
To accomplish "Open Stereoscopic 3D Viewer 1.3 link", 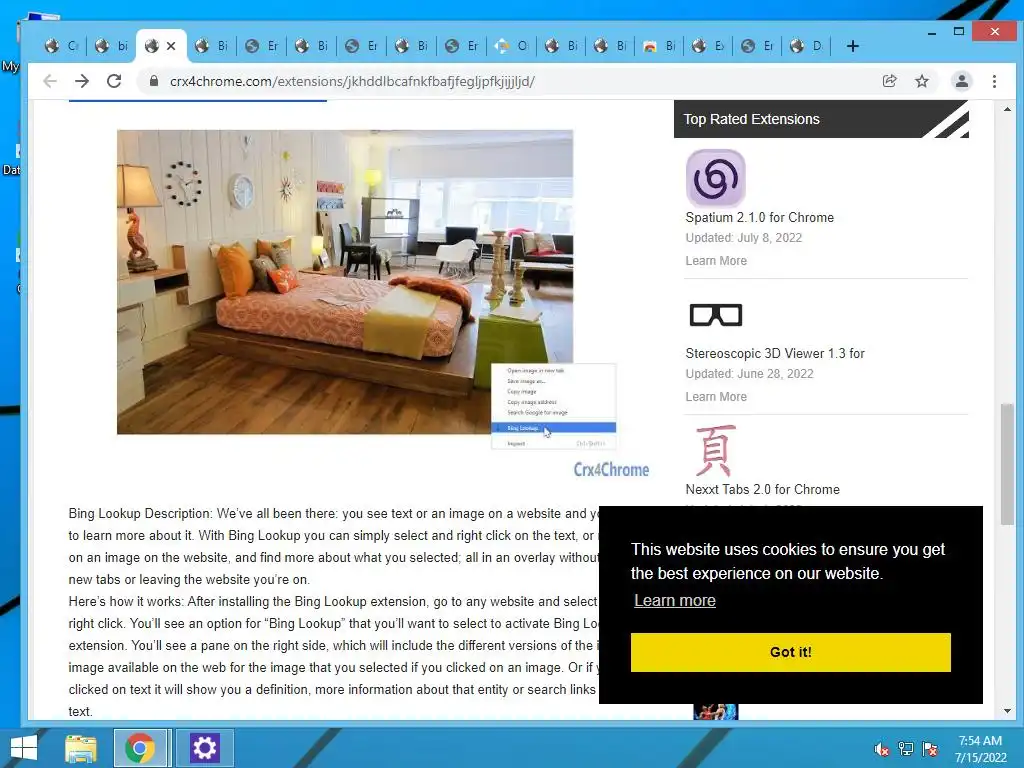I will [775, 353].
